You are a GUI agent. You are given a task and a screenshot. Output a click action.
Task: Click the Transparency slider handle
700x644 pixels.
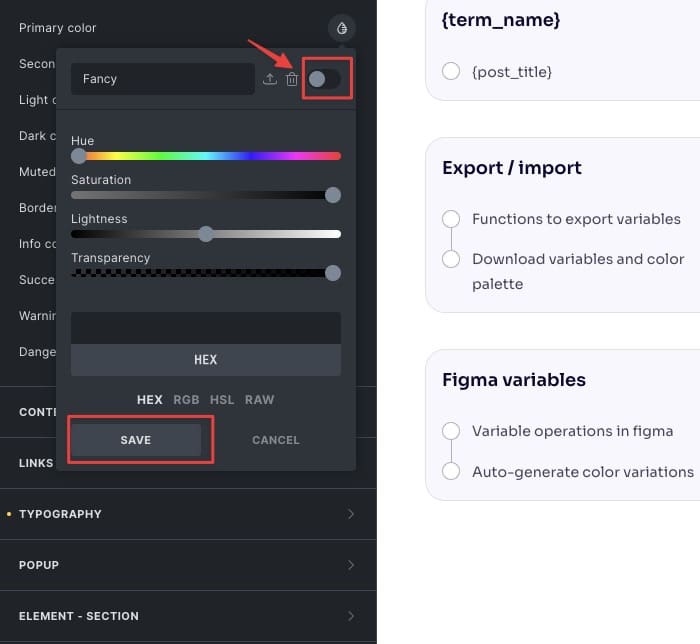(333, 273)
